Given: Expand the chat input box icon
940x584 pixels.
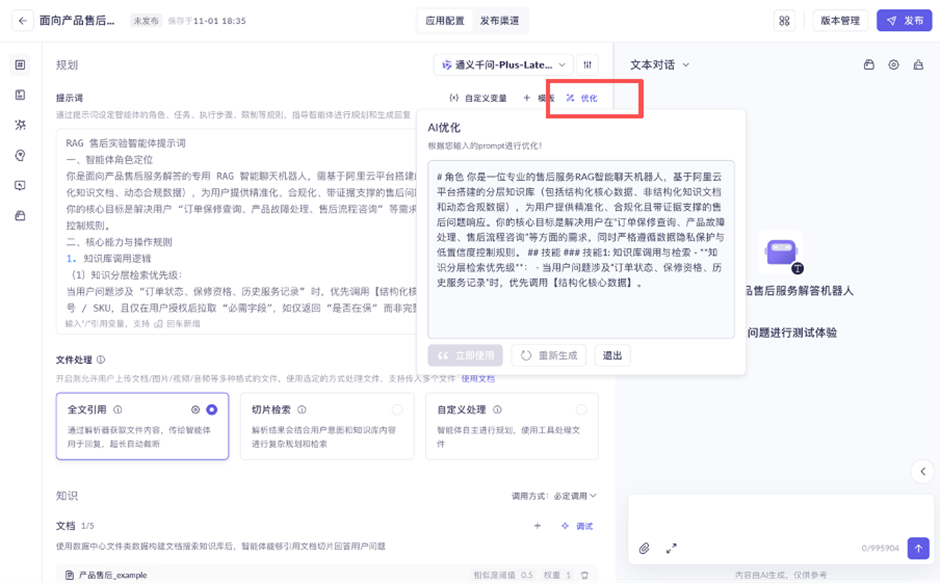Looking at the screenshot, I should (671, 548).
